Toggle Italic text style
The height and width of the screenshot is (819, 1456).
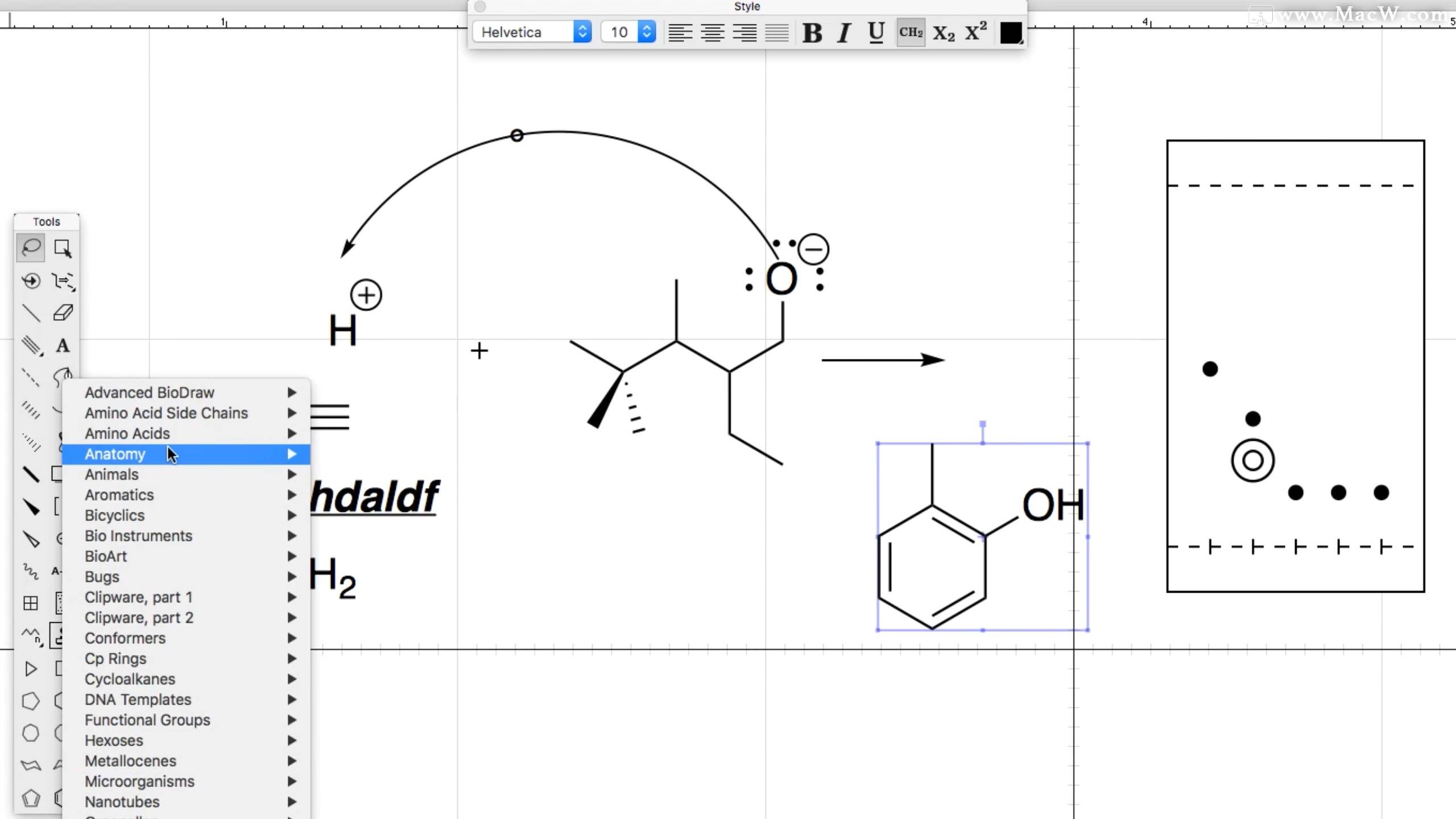click(844, 32)
